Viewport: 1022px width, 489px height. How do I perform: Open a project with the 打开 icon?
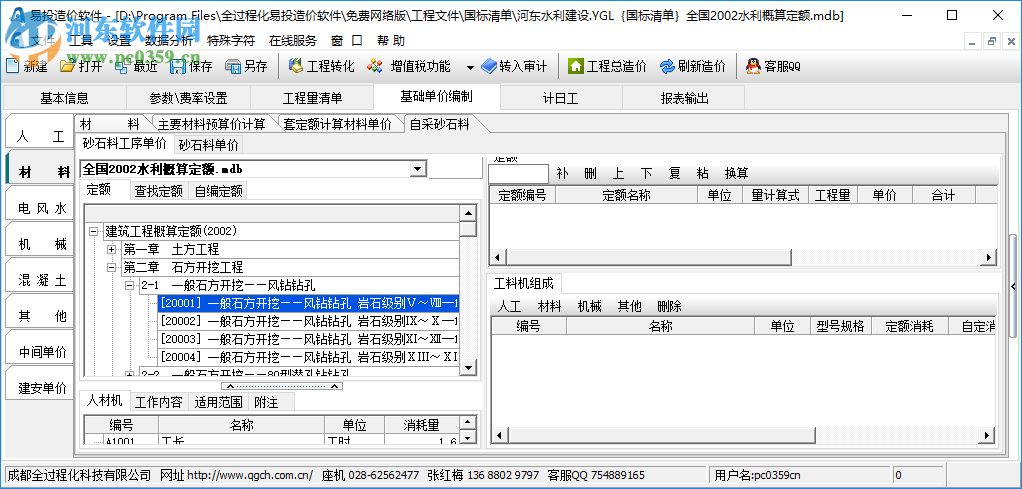click(68, 66)
